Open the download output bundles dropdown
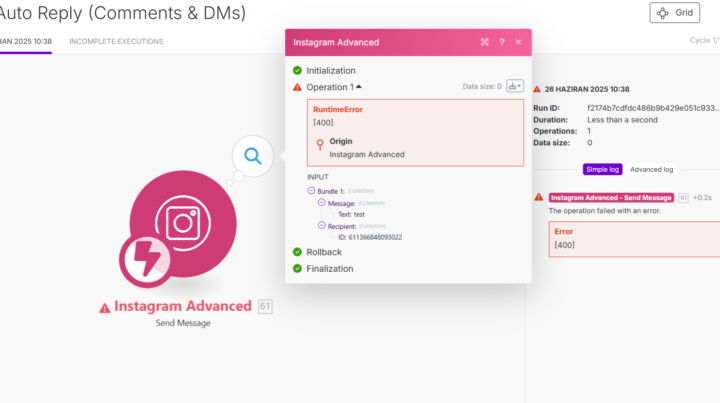This screenshot has width=720, height=403. (515, 86)
